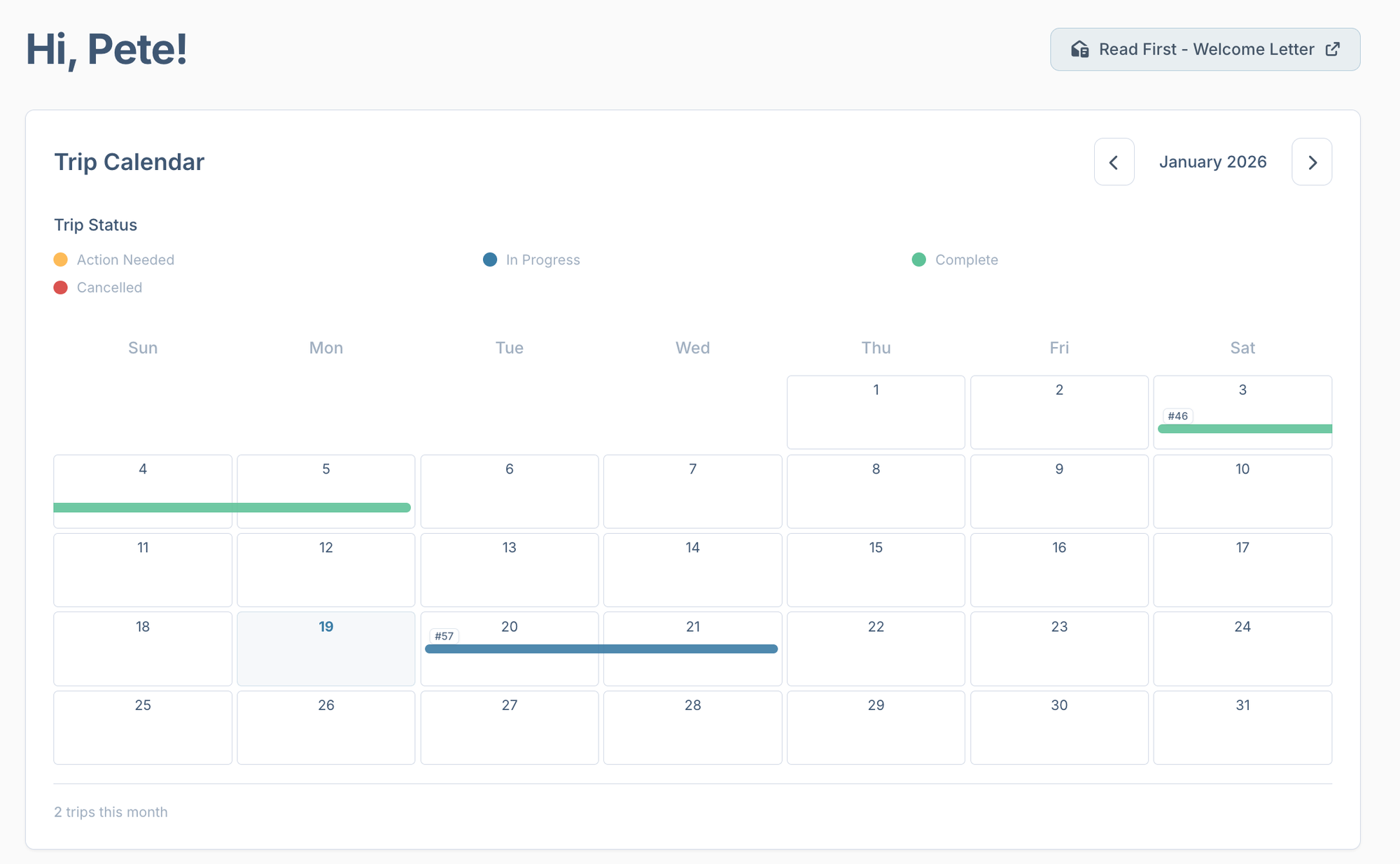Click the house icon in Welcome Letter button
The image size is (1400, 864).
coord(1079,49)
